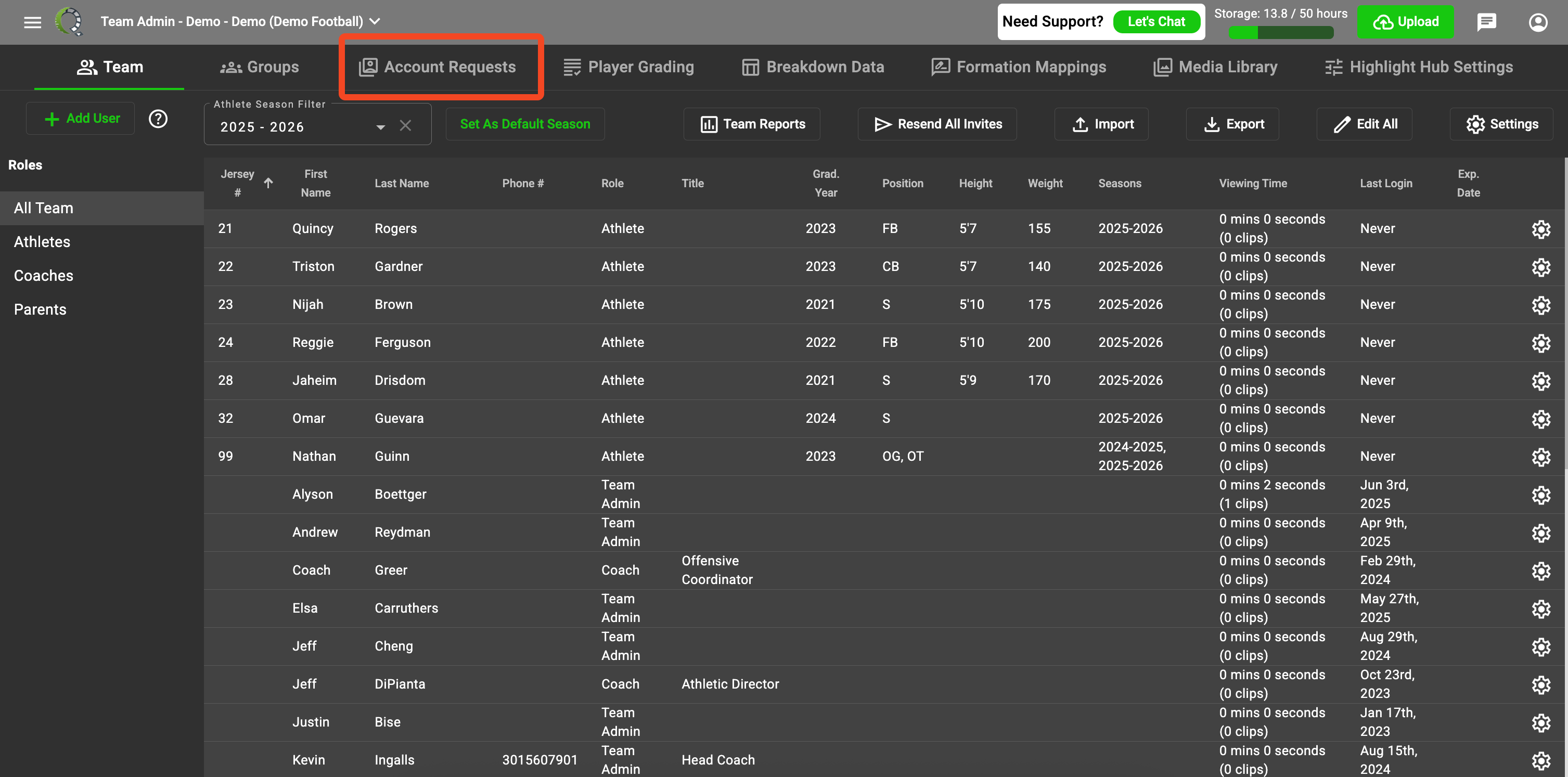The width and height of the screenshot is (1568, 777).
Task: Click the 'OG, OT' position cell
Action: click(903, 456)
